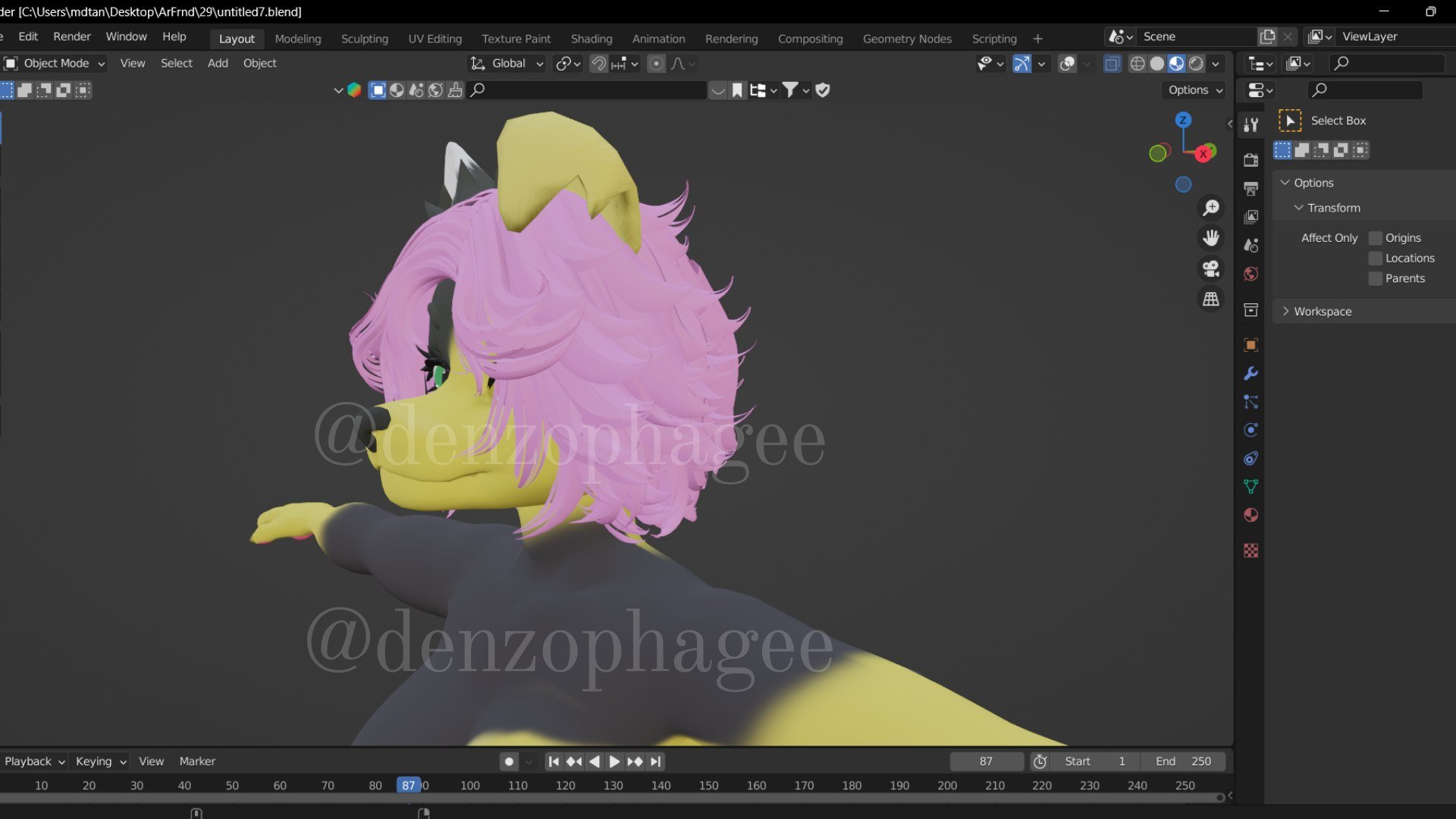The width and height of the screenshot is (1456, 819).
Task: Enable Affect Only Parents checkbox
Action: tap(1375, 279)
